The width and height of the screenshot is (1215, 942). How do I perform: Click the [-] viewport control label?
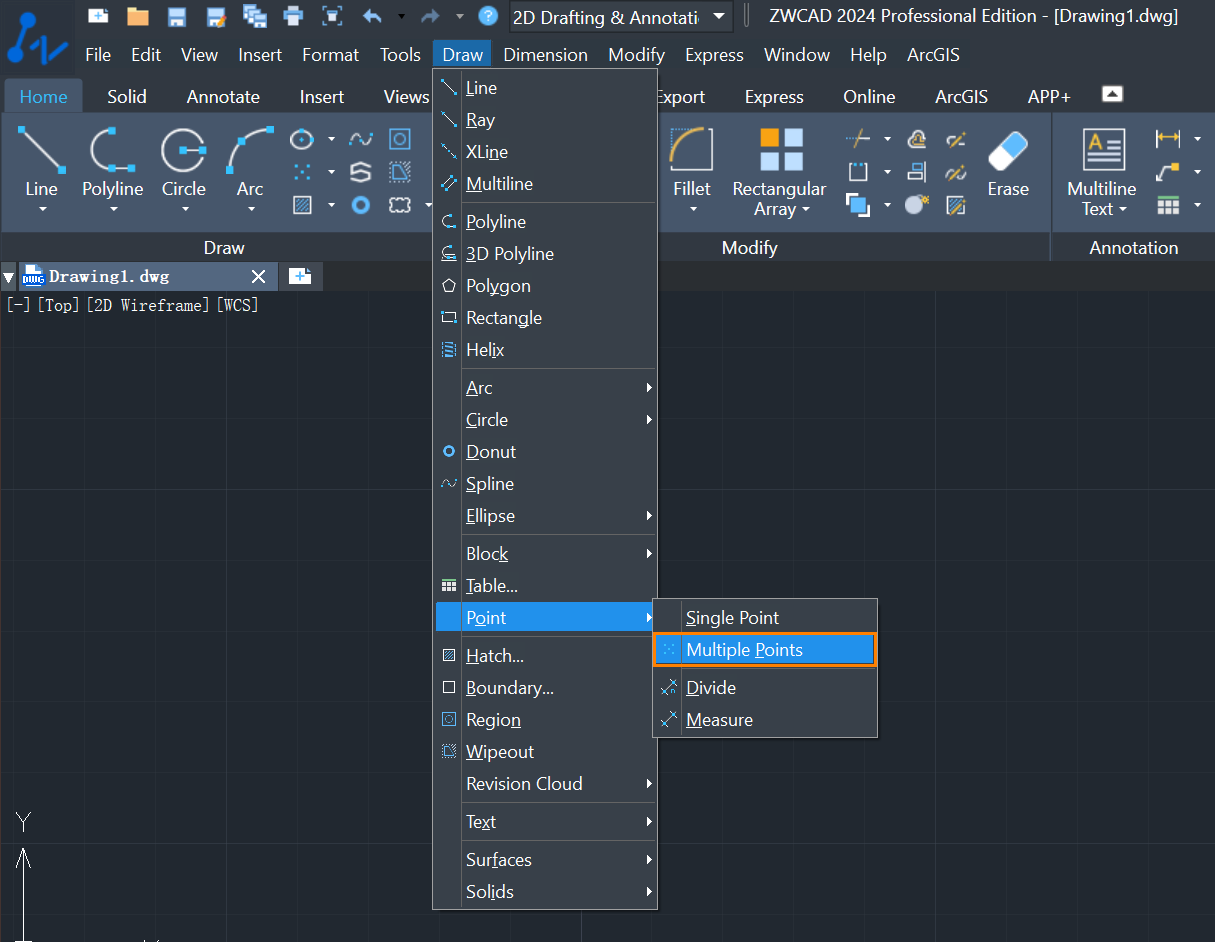(x=18, y=305)
